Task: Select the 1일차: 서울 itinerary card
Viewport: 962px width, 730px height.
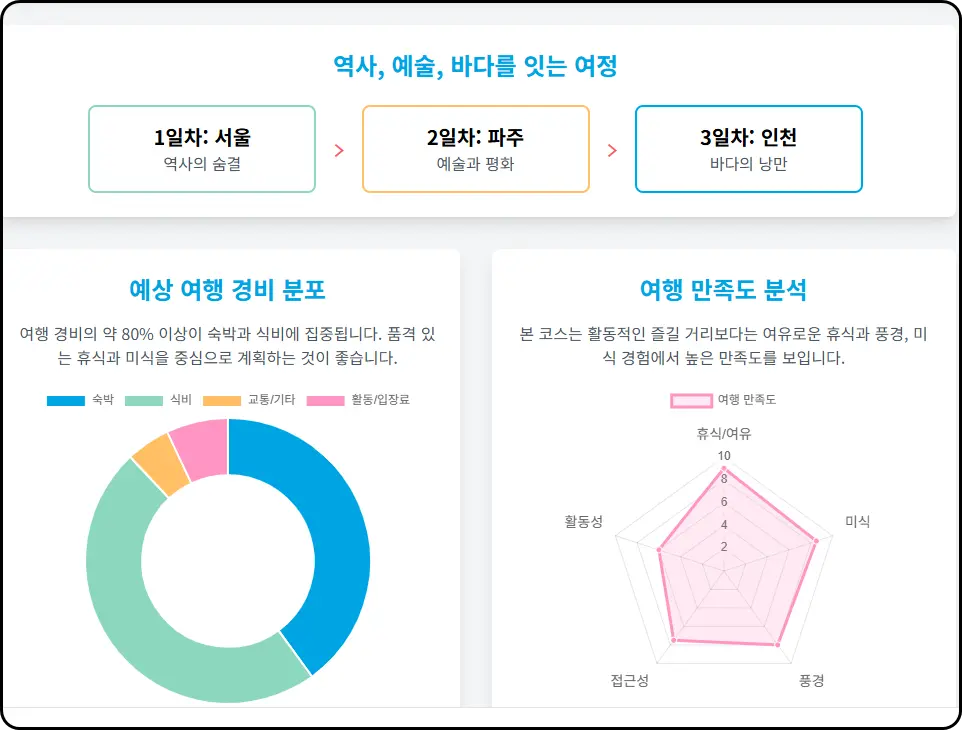Action: tap(201, 148)
